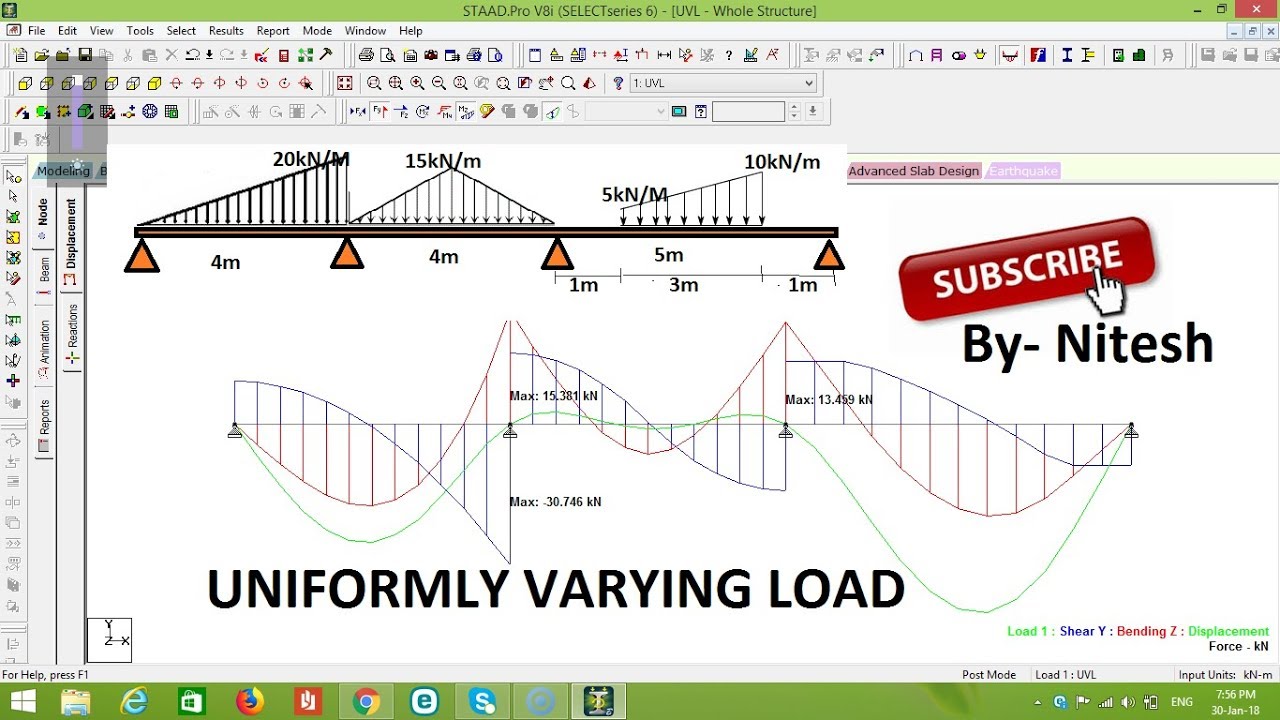Open the Print icon in the toolbar

pos(366,55)
